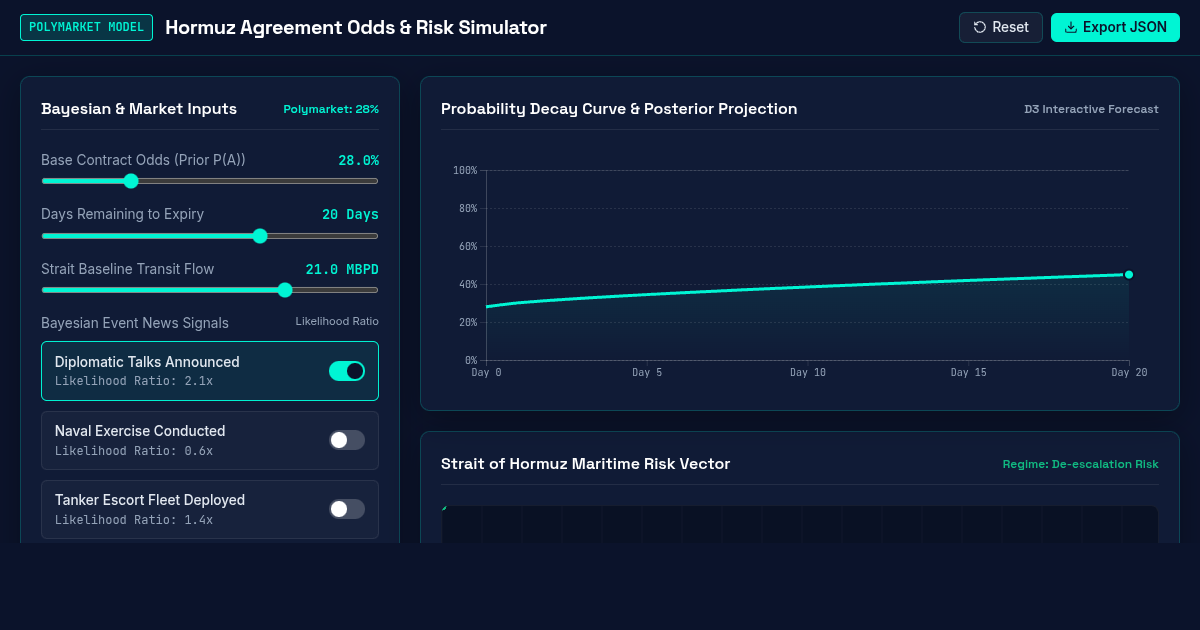
Task: Enable the Tanker Escort Fleet Deployed toggle
Action: pyautogui.click(x=347, y=509)
